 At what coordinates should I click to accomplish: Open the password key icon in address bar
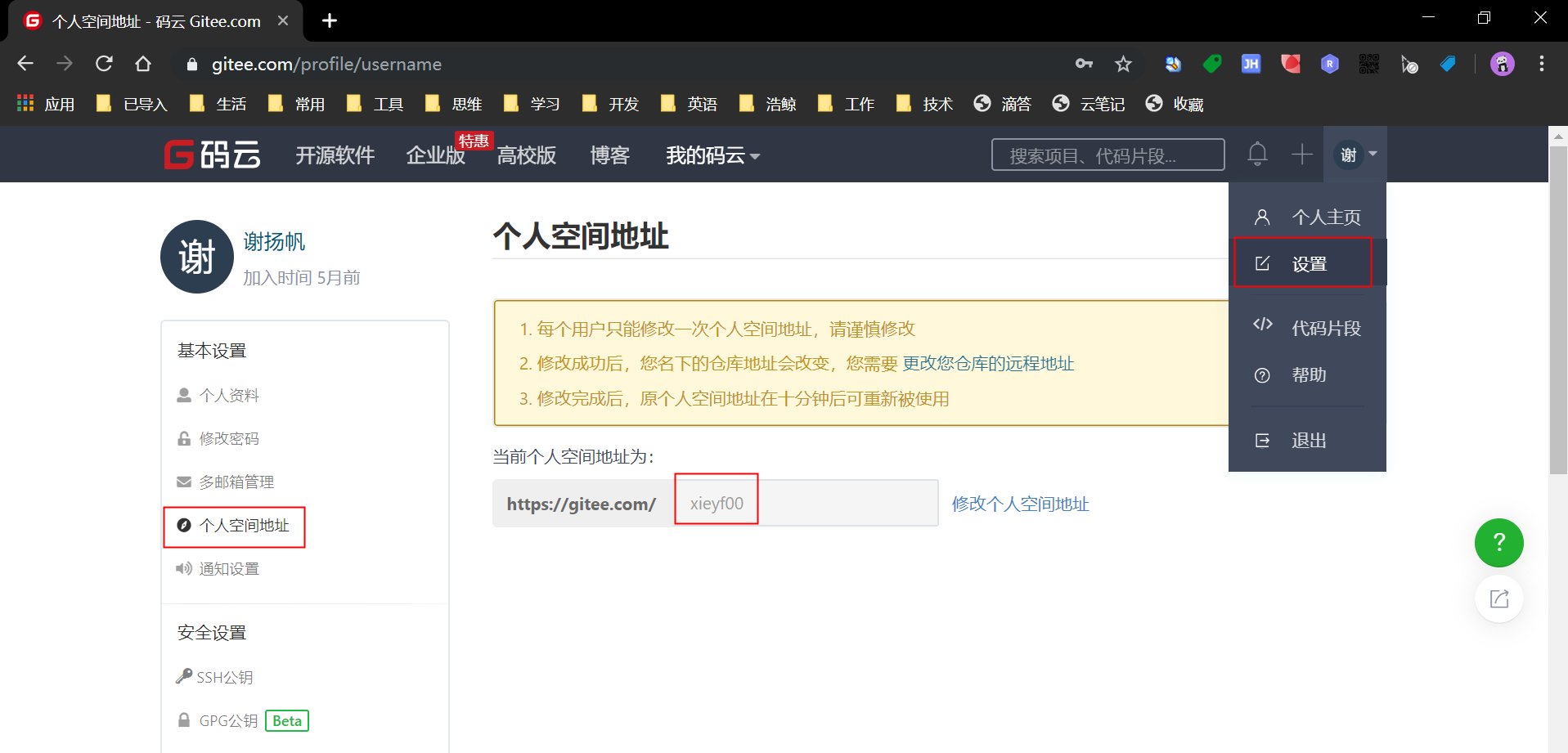(x=1083, y=63)
